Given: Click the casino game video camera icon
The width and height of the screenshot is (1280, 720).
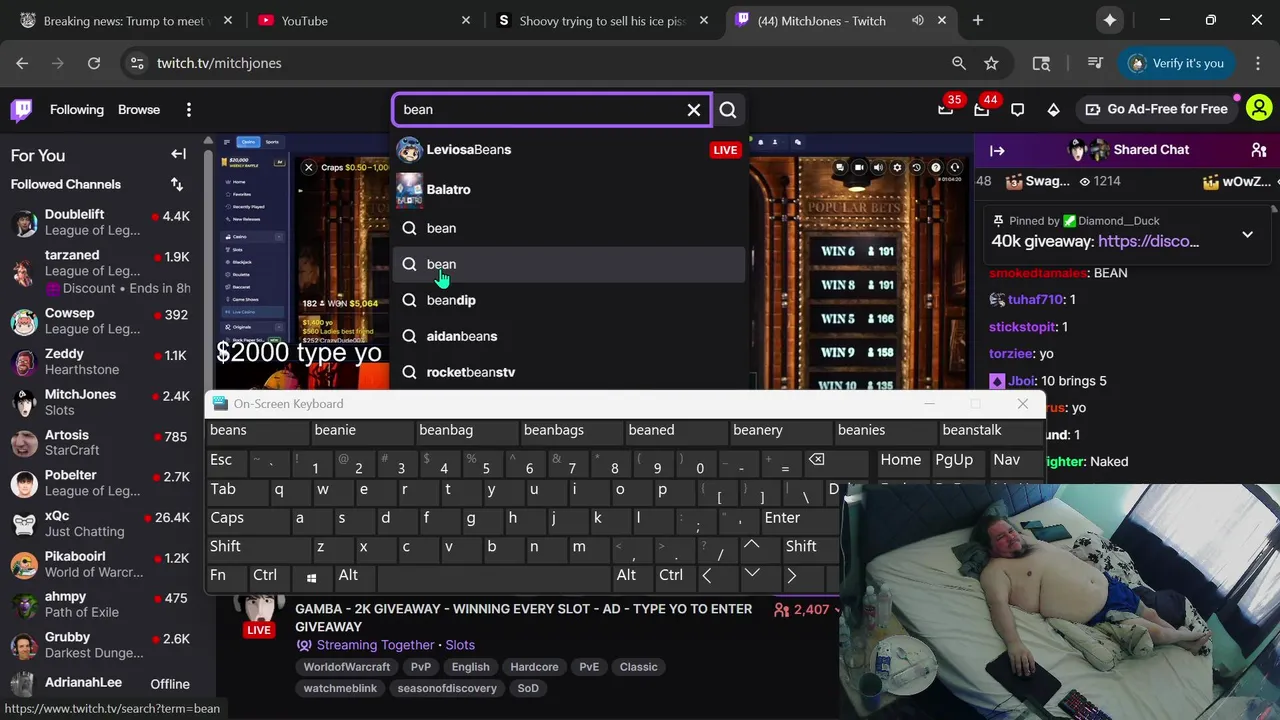Looking at the screenshot, I should pyautogui.click(x=858, y=168).
